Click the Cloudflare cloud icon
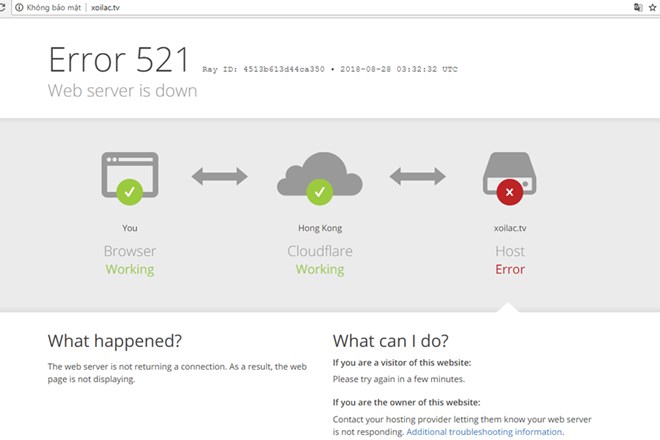The image size is (660, 440). click(319, 173)
